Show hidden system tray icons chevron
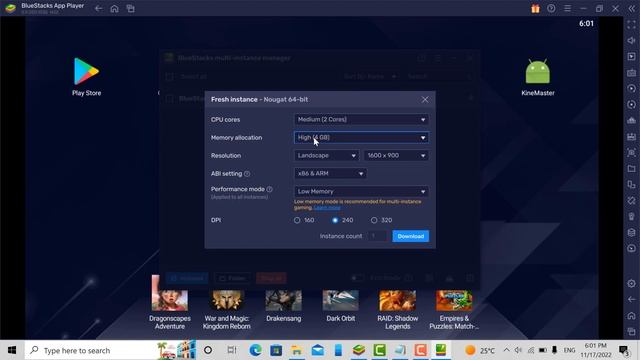 tap(507, 350)
